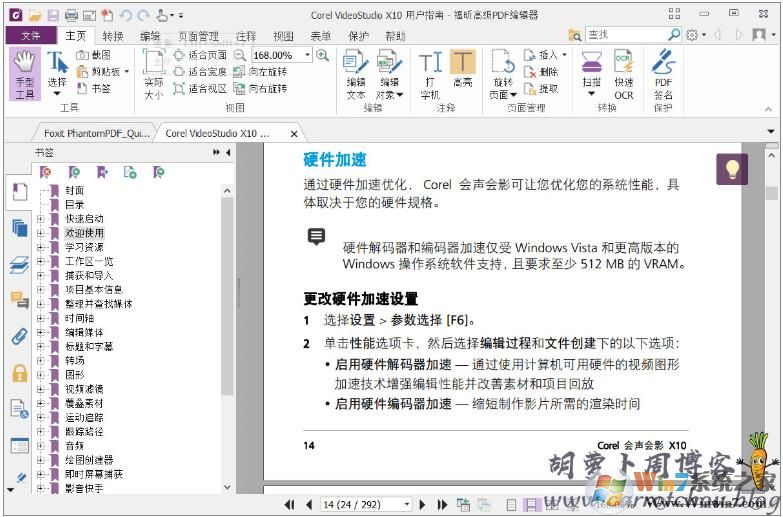
Task: Click the 打字机 typewriter tool
Action: point(430,75)
